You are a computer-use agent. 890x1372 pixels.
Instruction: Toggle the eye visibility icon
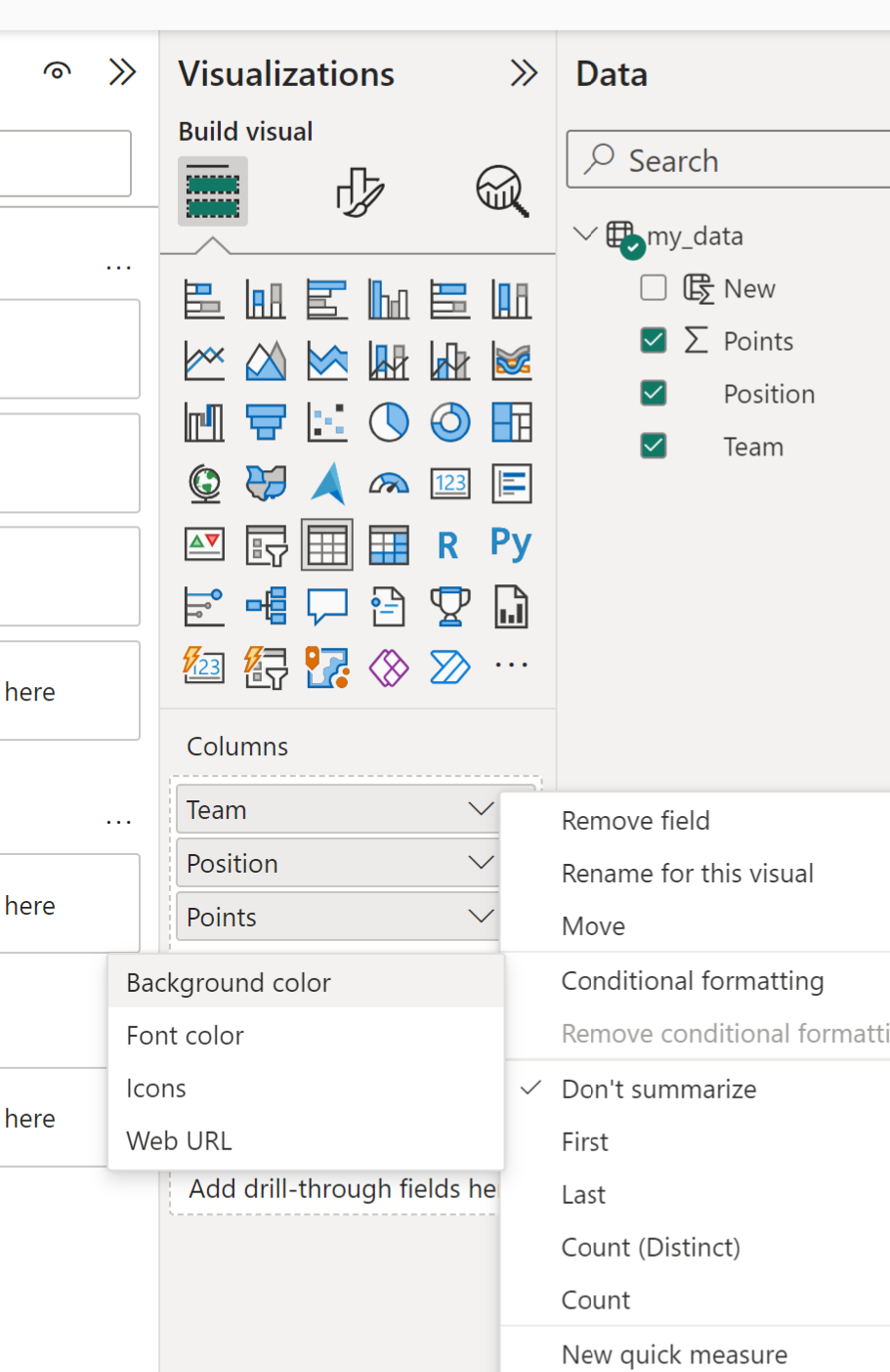click(58, 71)
